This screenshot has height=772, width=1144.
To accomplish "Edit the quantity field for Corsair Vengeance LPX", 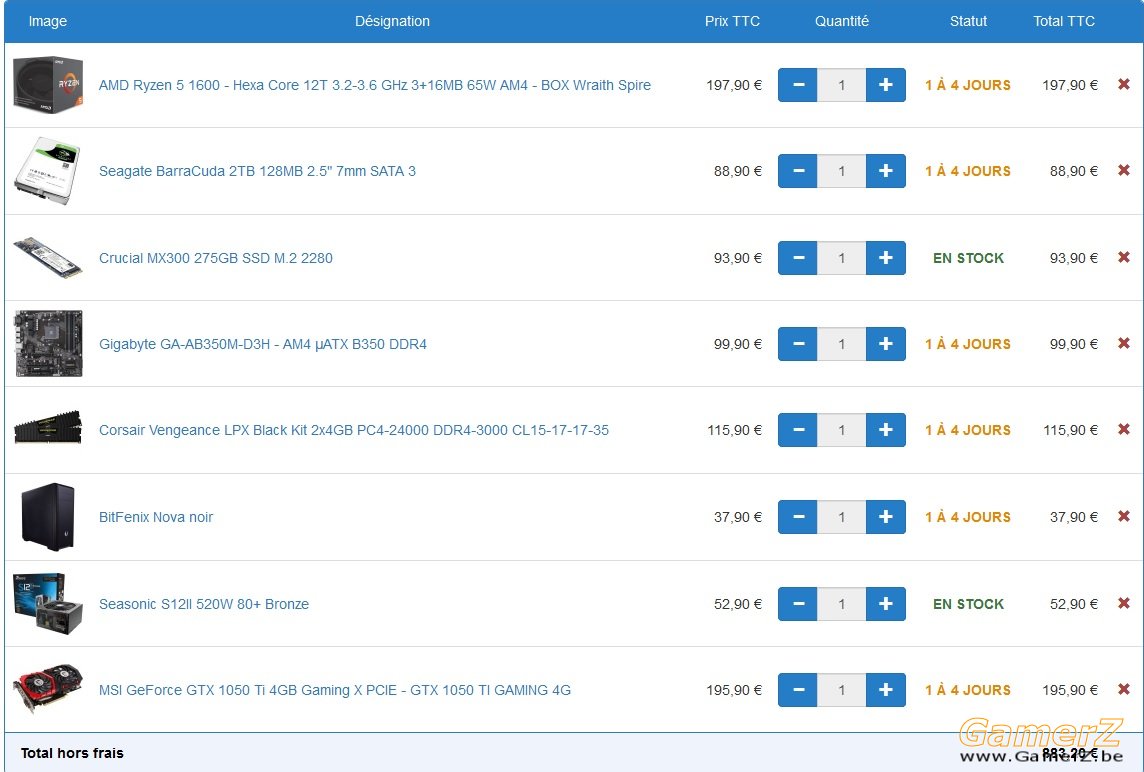I will (842, 430).
